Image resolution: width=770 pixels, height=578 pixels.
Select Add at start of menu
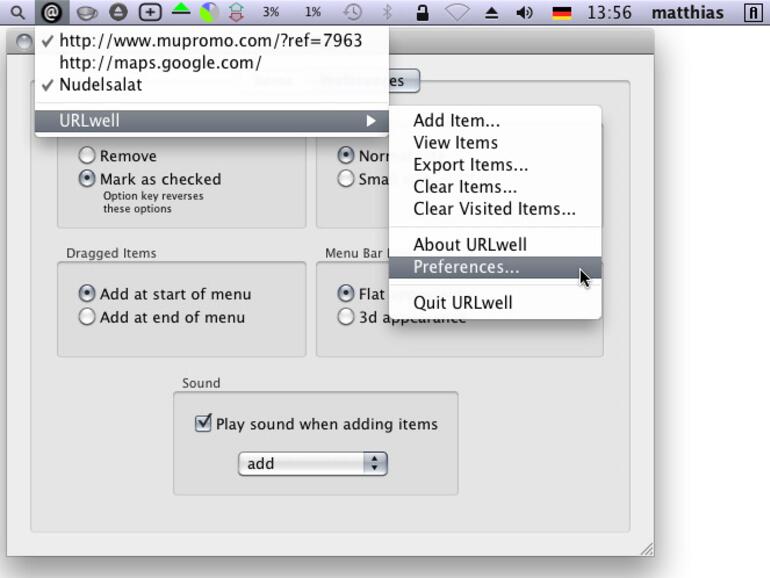(87, 294)
